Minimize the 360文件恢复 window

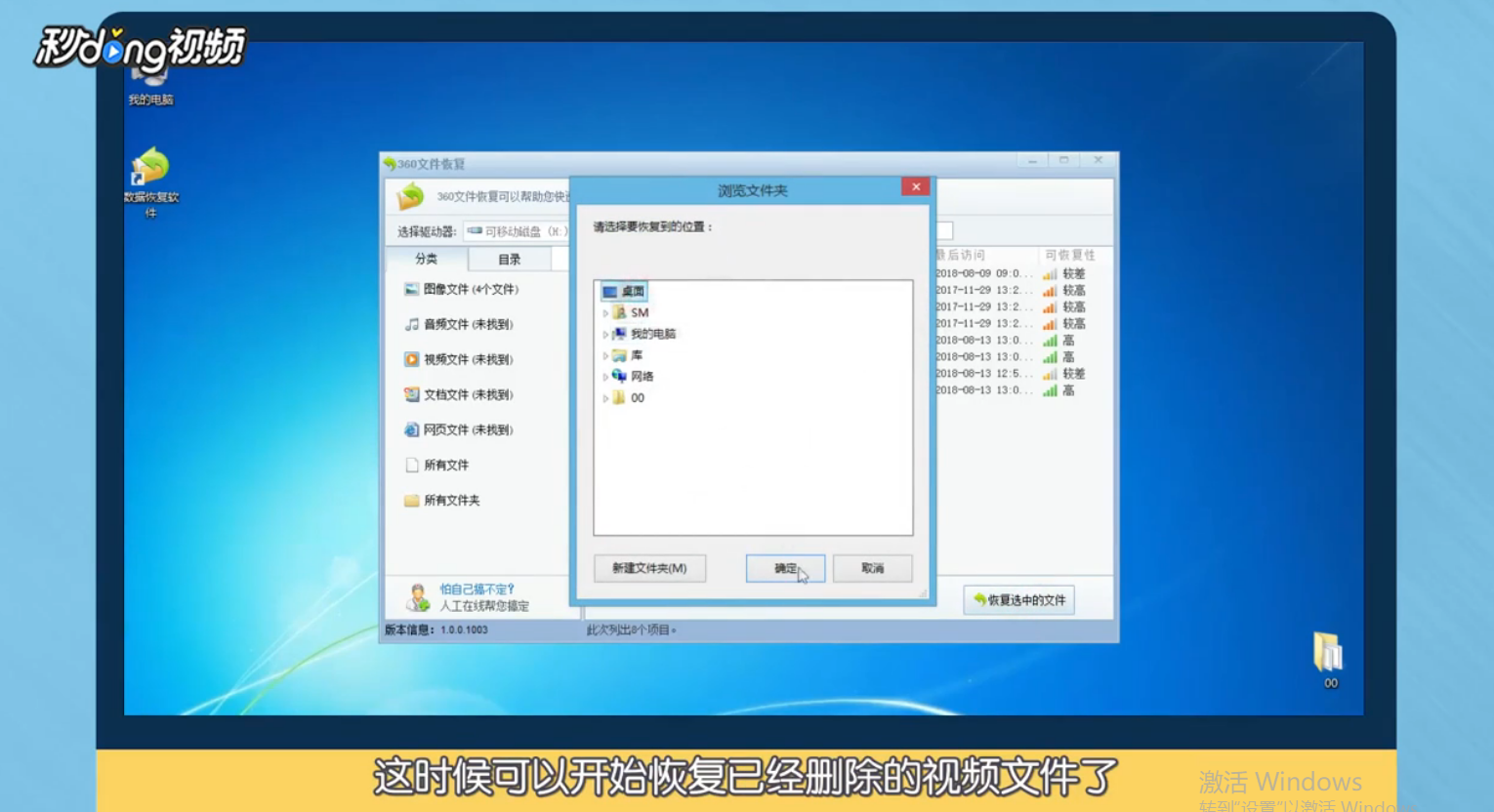tap(1032, 161)
